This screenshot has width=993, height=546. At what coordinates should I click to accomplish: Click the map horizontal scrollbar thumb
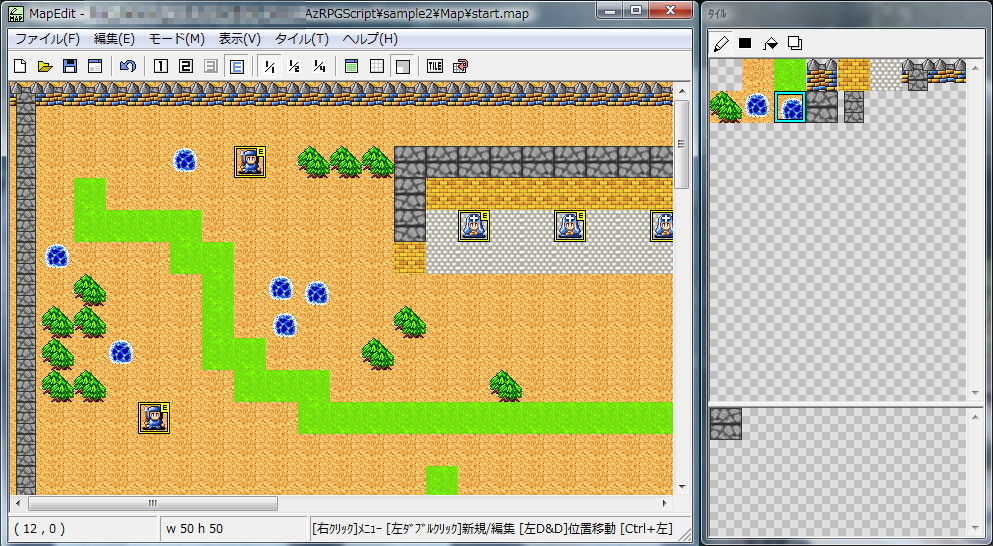coord(153,504)
